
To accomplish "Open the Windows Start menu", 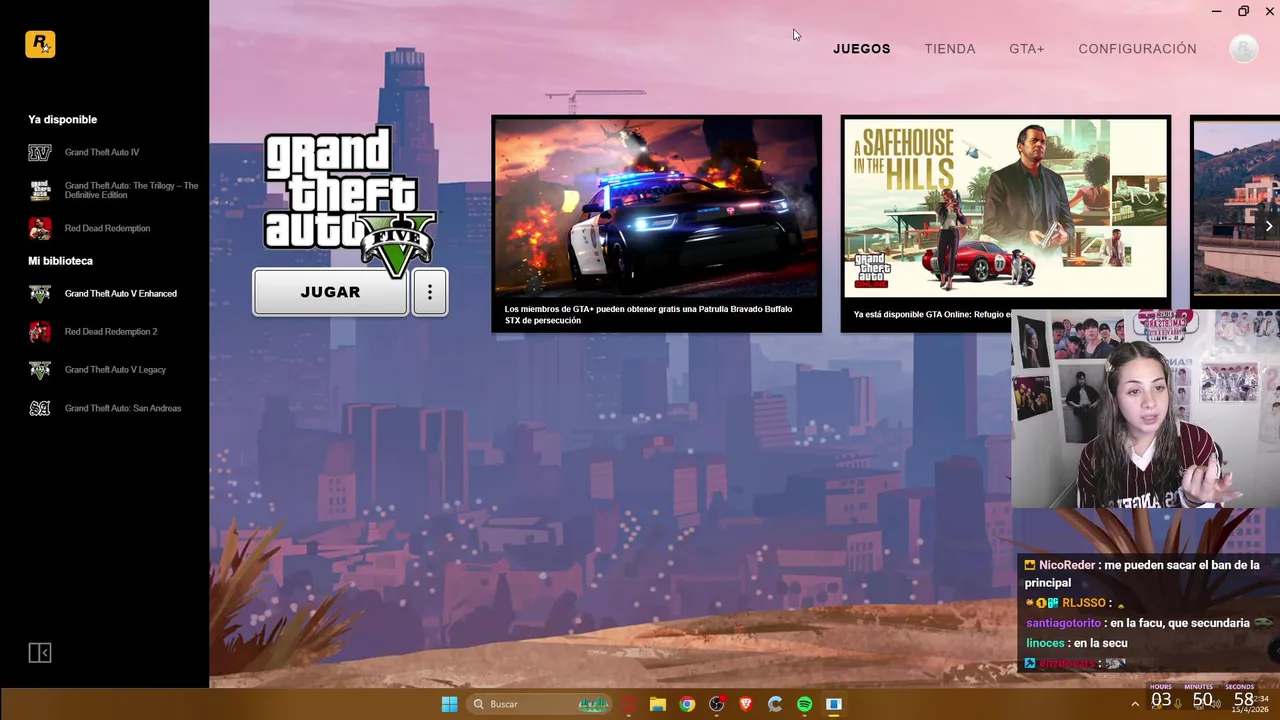I will (x=449, y=704).
